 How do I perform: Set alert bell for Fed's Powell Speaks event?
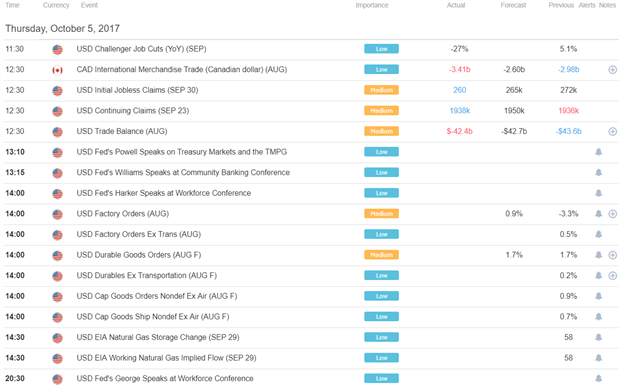point(598,152)
